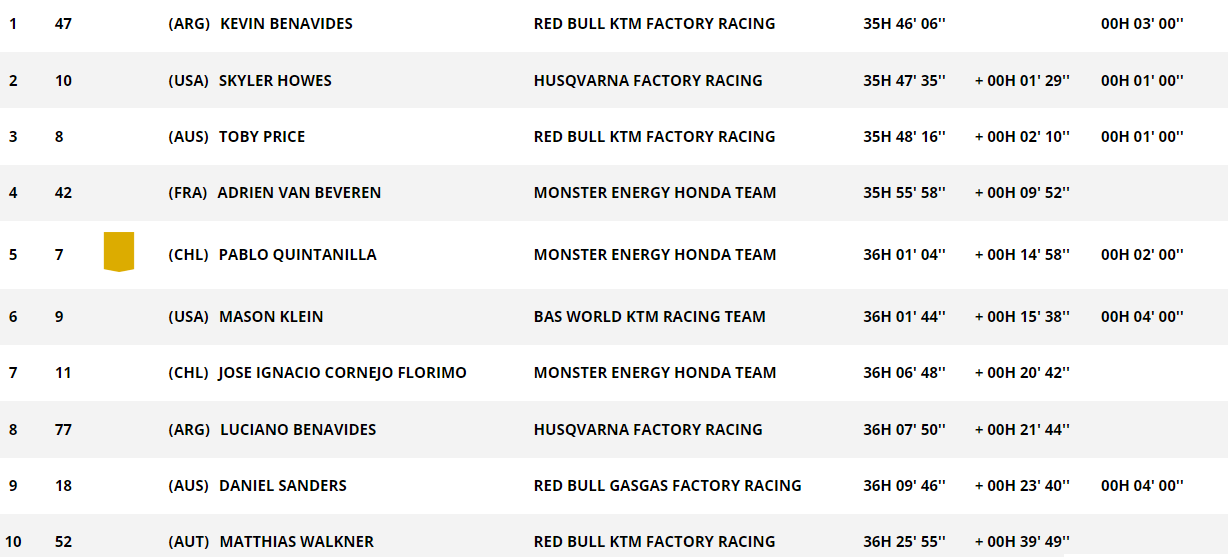Image resolution: width=1232 pixels, height=557 pixels.
Task: Click the yellow bookmark icon beside Pablo Quintanilla
Action: click(119, 252)
